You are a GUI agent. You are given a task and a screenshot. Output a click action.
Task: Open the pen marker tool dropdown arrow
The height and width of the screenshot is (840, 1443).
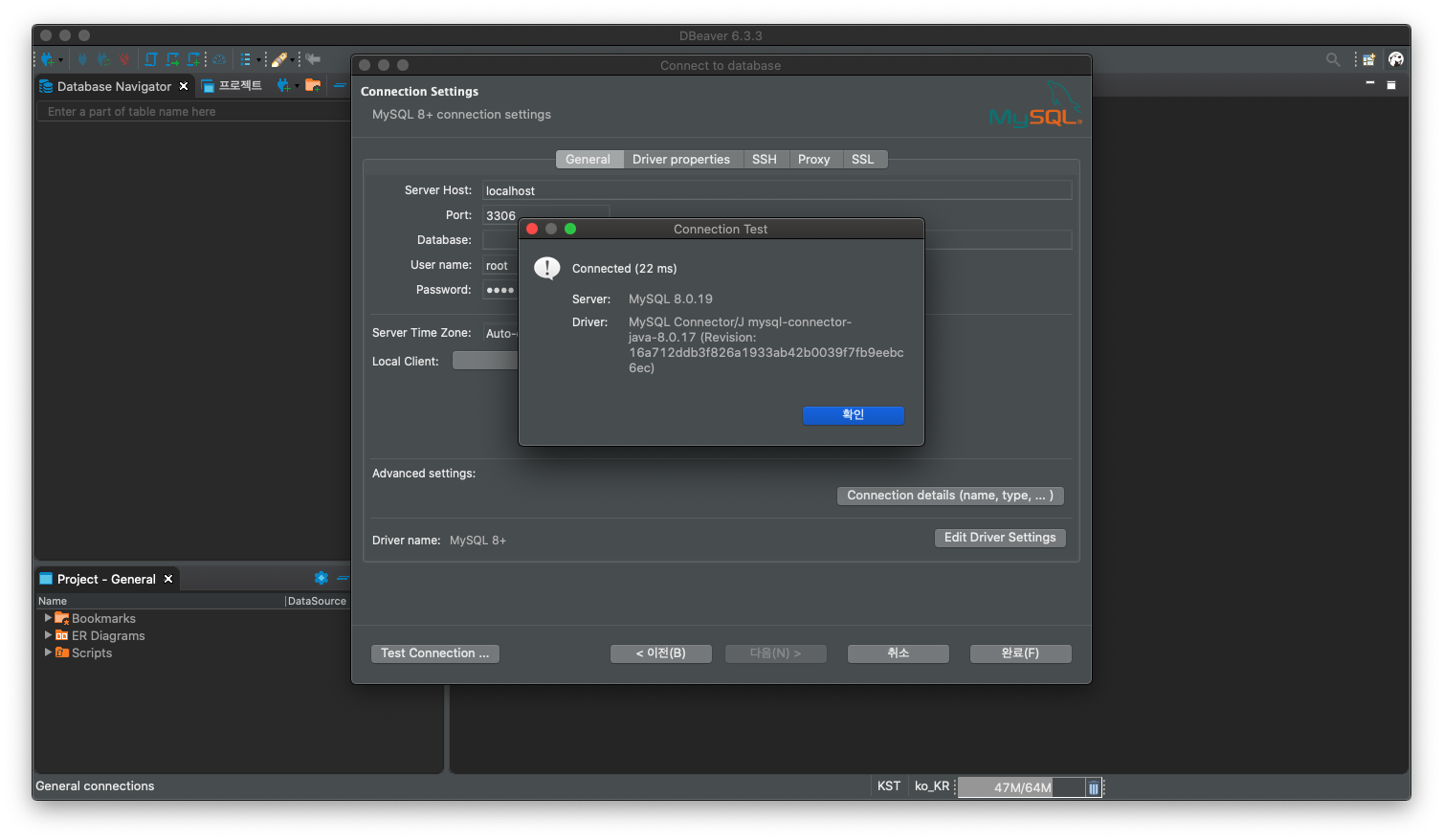click(x=292, y=60)
